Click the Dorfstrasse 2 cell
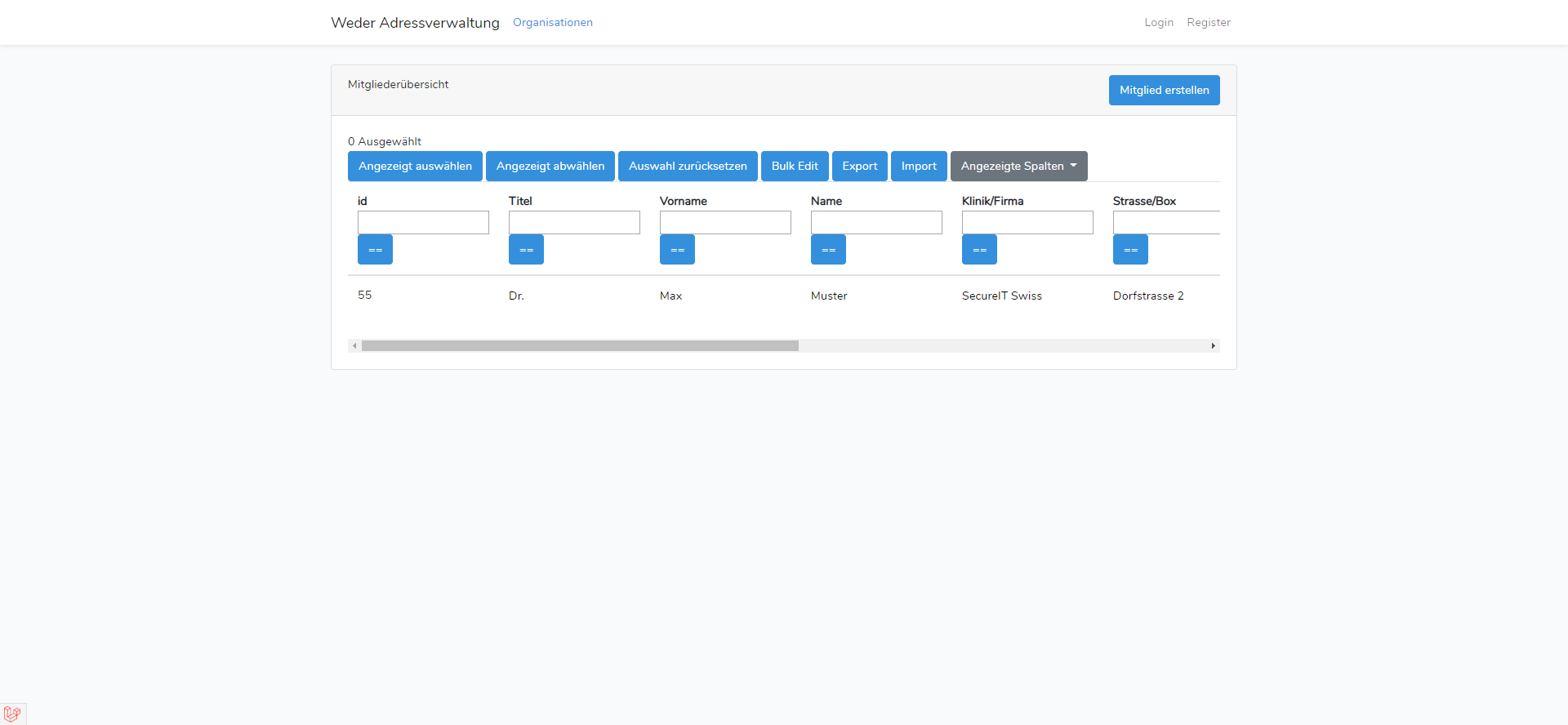1568x725 pixels. click(x=1148, y=296)
